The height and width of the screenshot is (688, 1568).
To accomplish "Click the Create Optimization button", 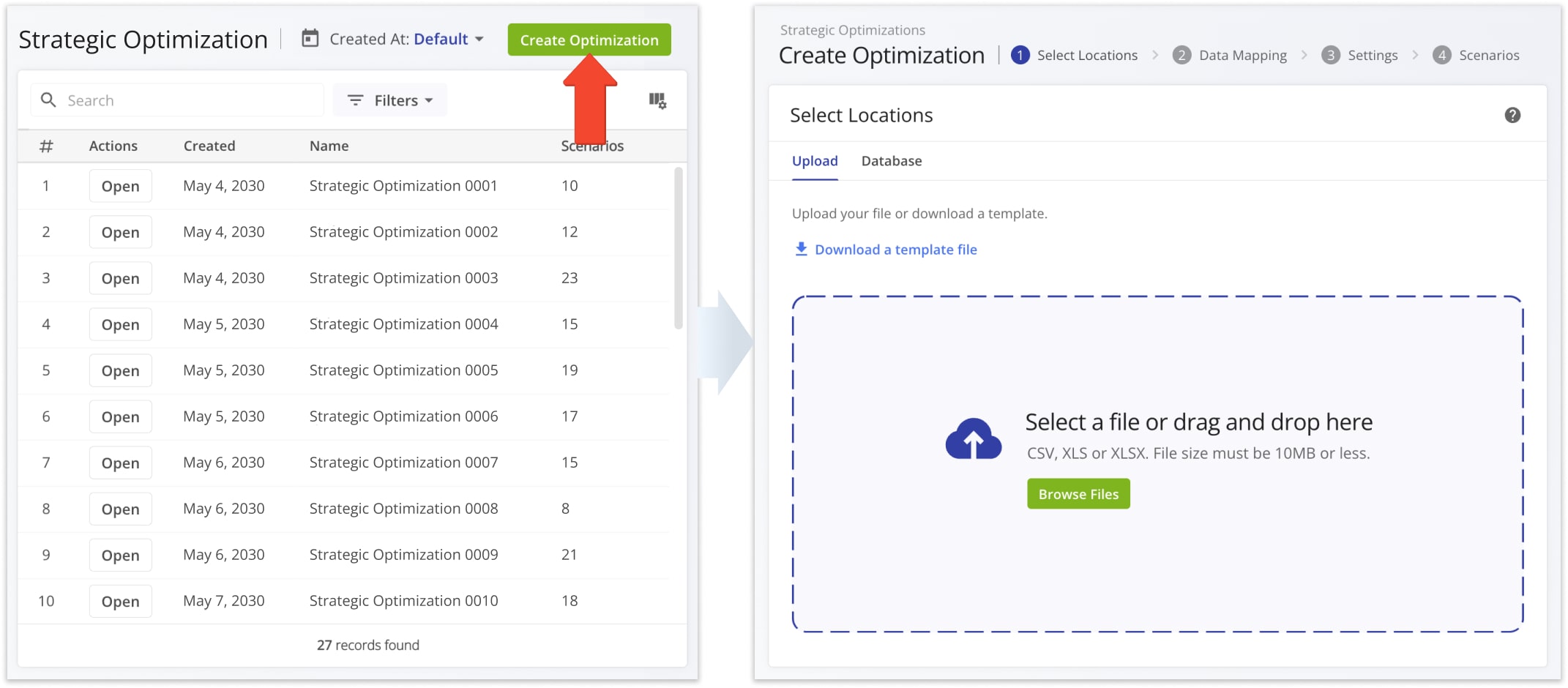I will pyautogui.click(x=589, y=40).
